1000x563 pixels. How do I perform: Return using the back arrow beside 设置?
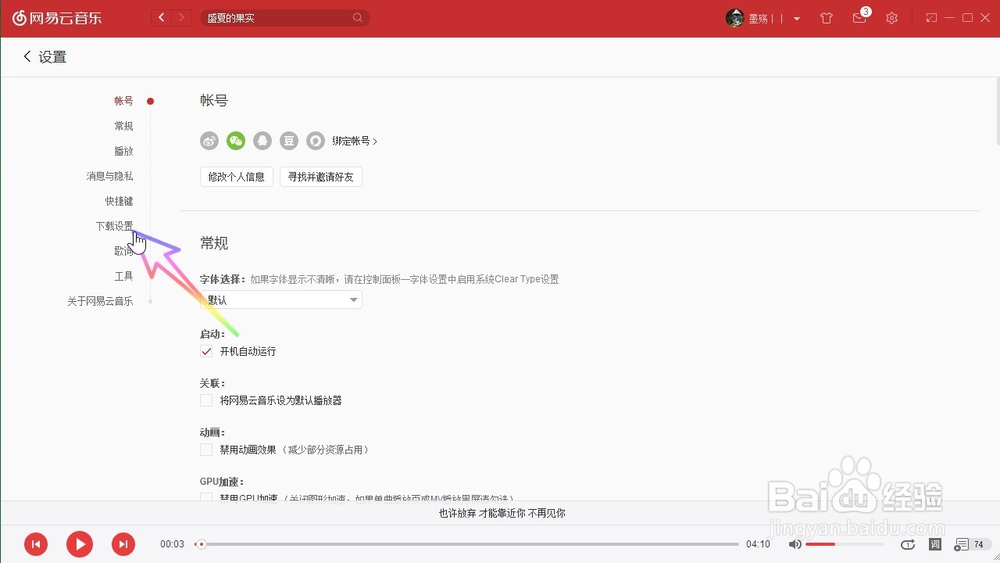pyautogui.click(x=27, y=57)
